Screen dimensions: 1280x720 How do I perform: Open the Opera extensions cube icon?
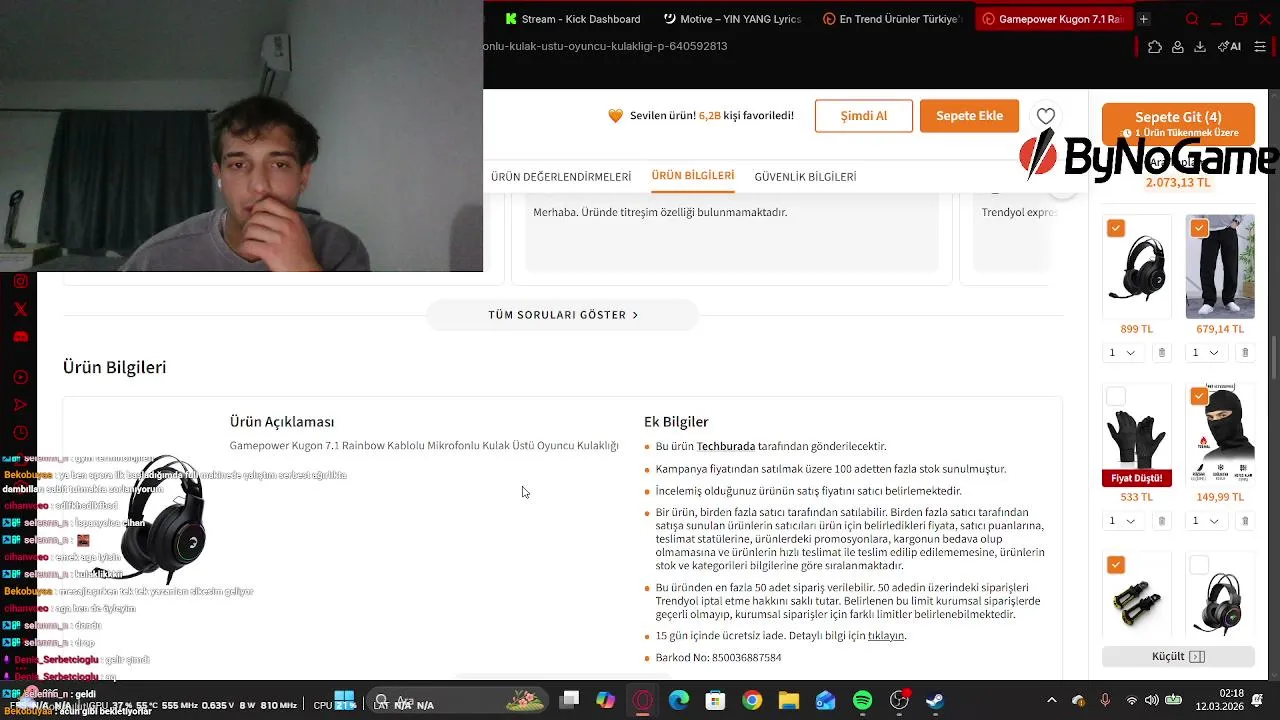(x=1155, y=47)
